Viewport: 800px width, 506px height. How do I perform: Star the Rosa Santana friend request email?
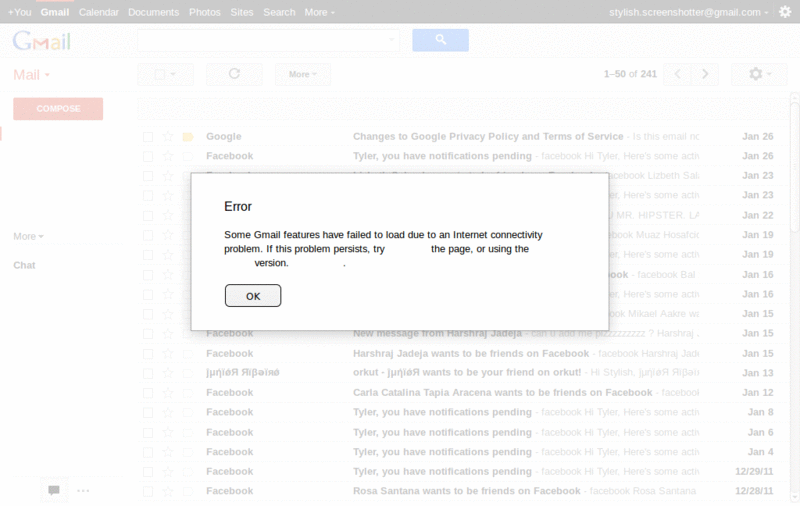tap(167, 491)
